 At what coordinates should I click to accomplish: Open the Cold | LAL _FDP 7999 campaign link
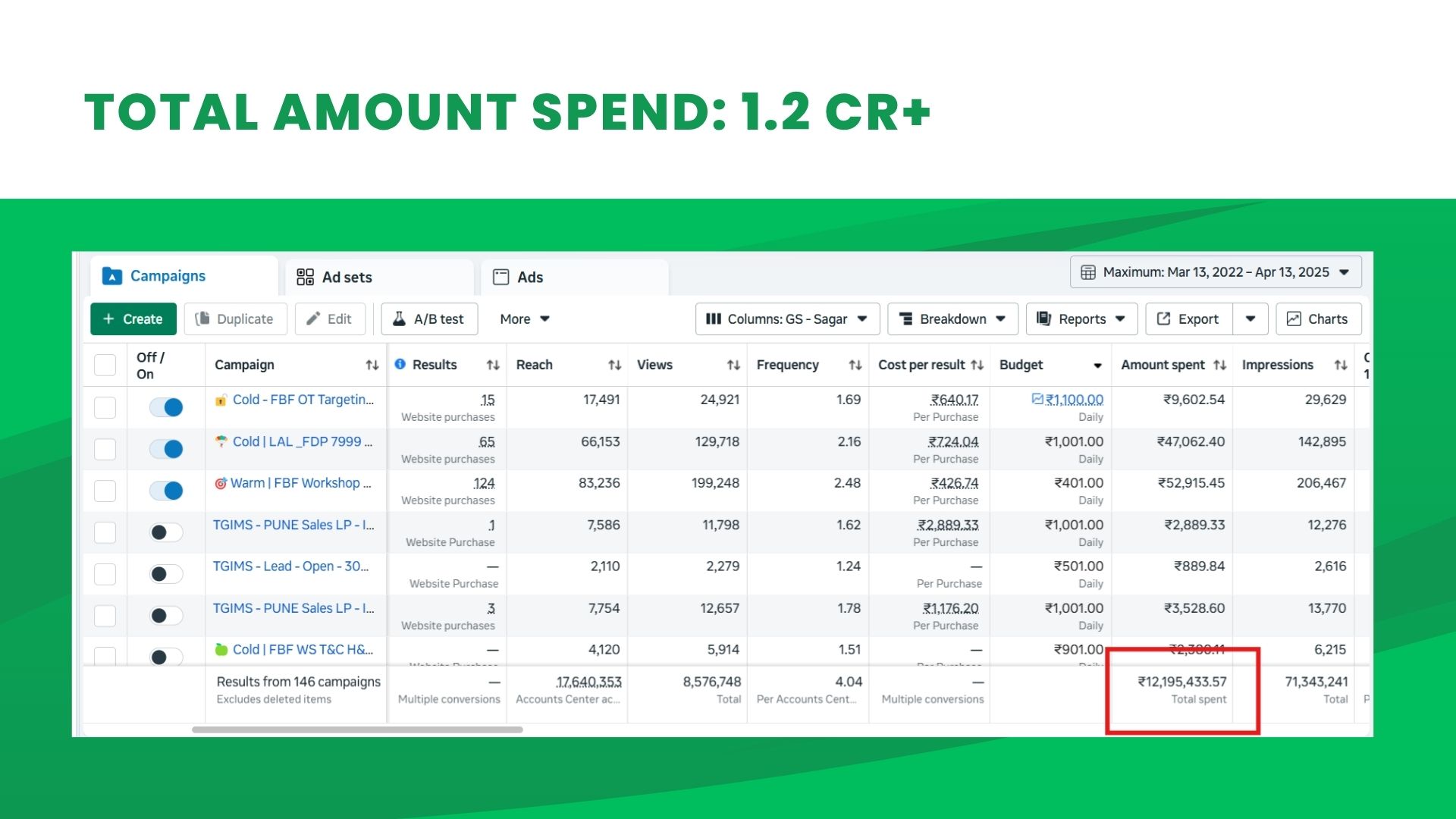coord(303,441)
